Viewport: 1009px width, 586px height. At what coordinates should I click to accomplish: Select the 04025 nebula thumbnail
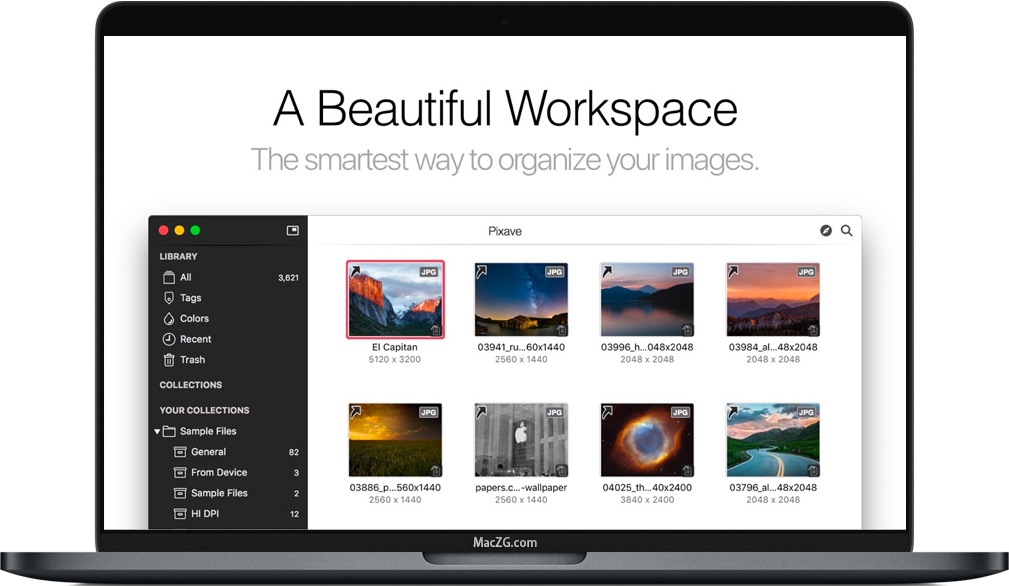(x=646, y=439)
